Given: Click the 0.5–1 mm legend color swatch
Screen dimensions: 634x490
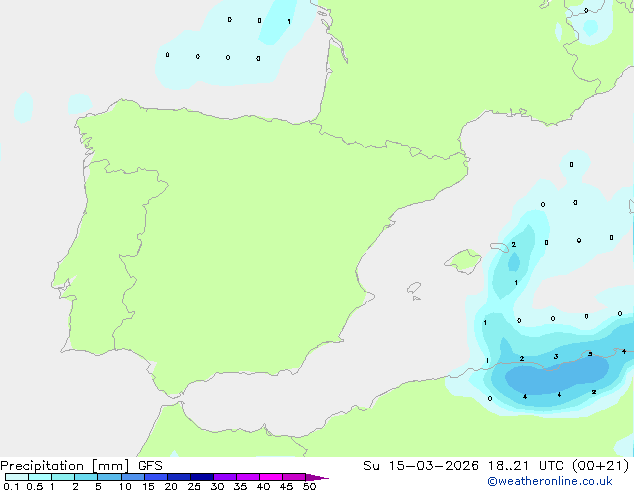Looking at the screenshot, I should tap(40, 477).
